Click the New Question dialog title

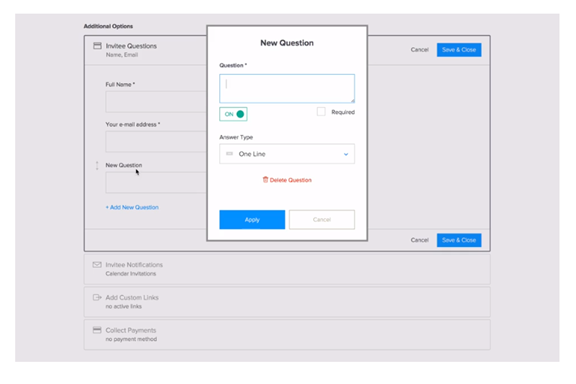click(x=287, y=43)
